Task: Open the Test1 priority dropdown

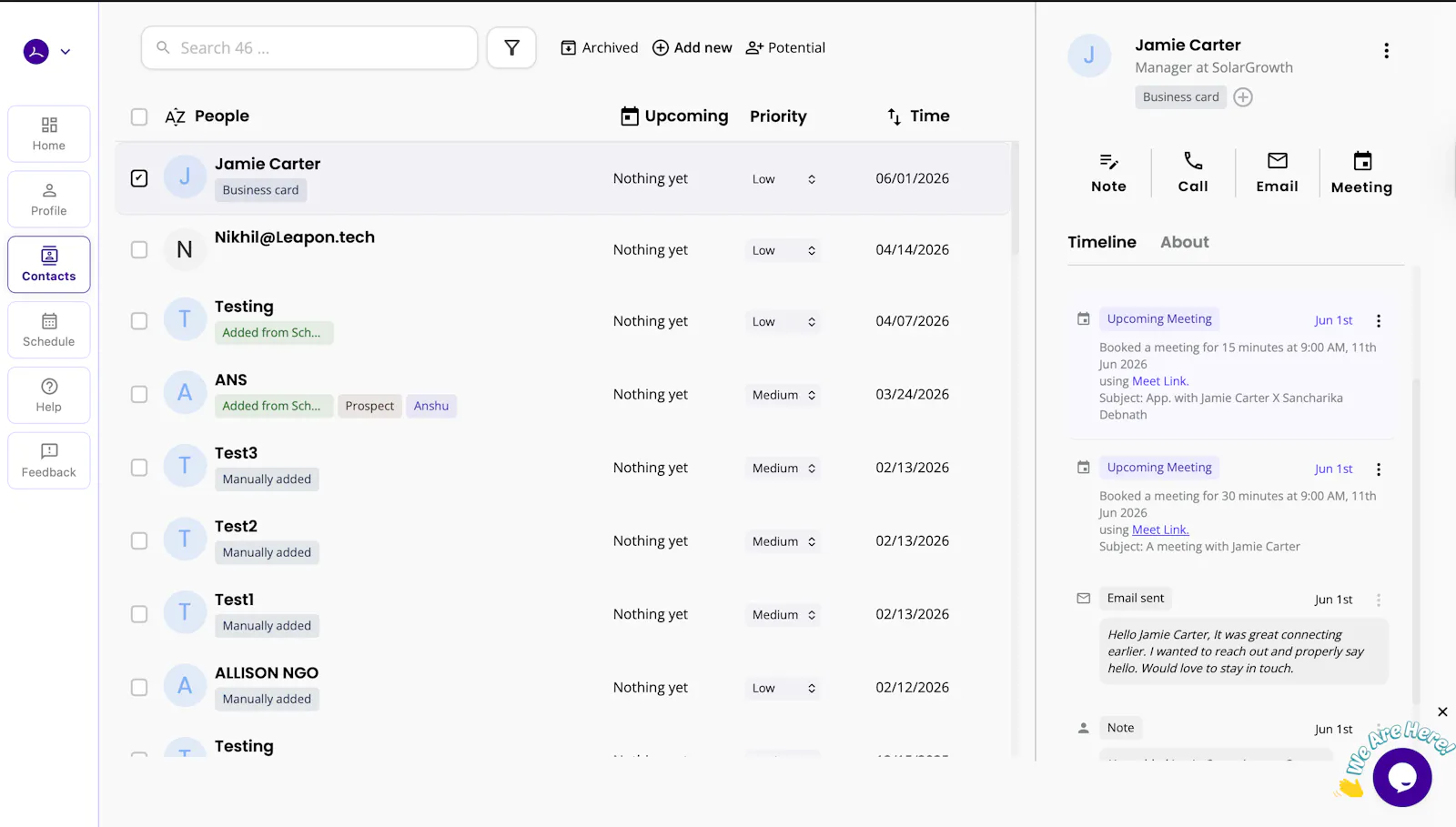Action: [x=784, y=615]
